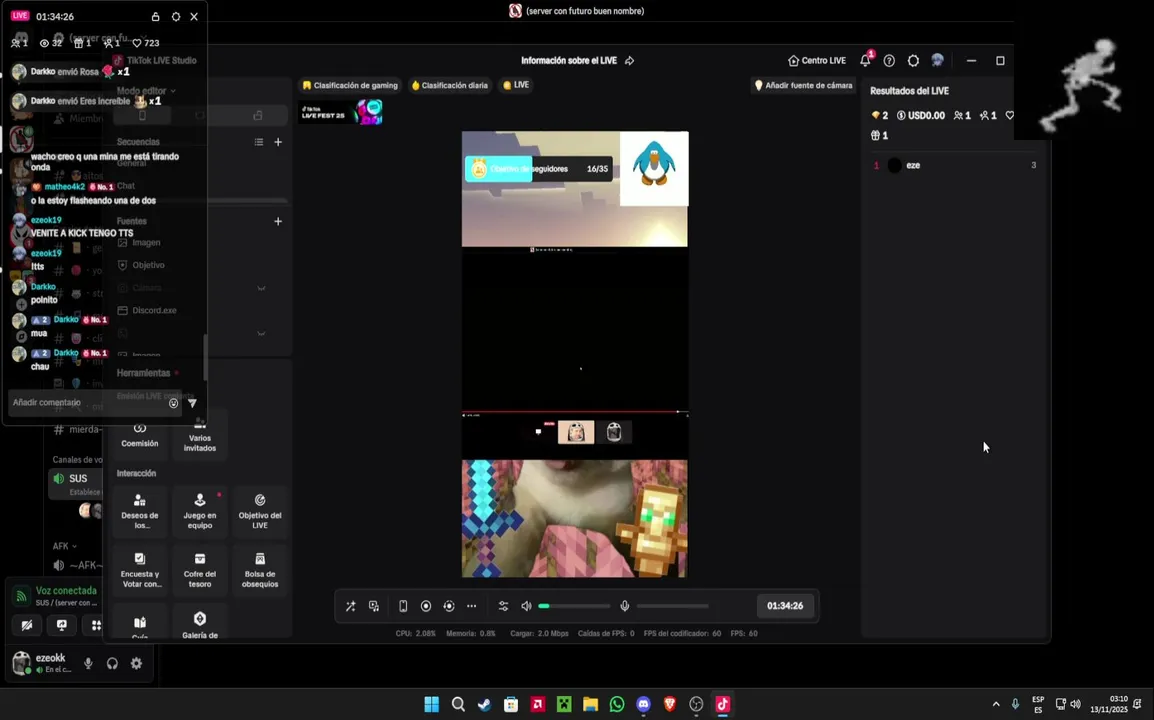The width and height of the screenshot is (1154, 720).
Task: Select the LIVE tab chip
Action: point(516,85)
